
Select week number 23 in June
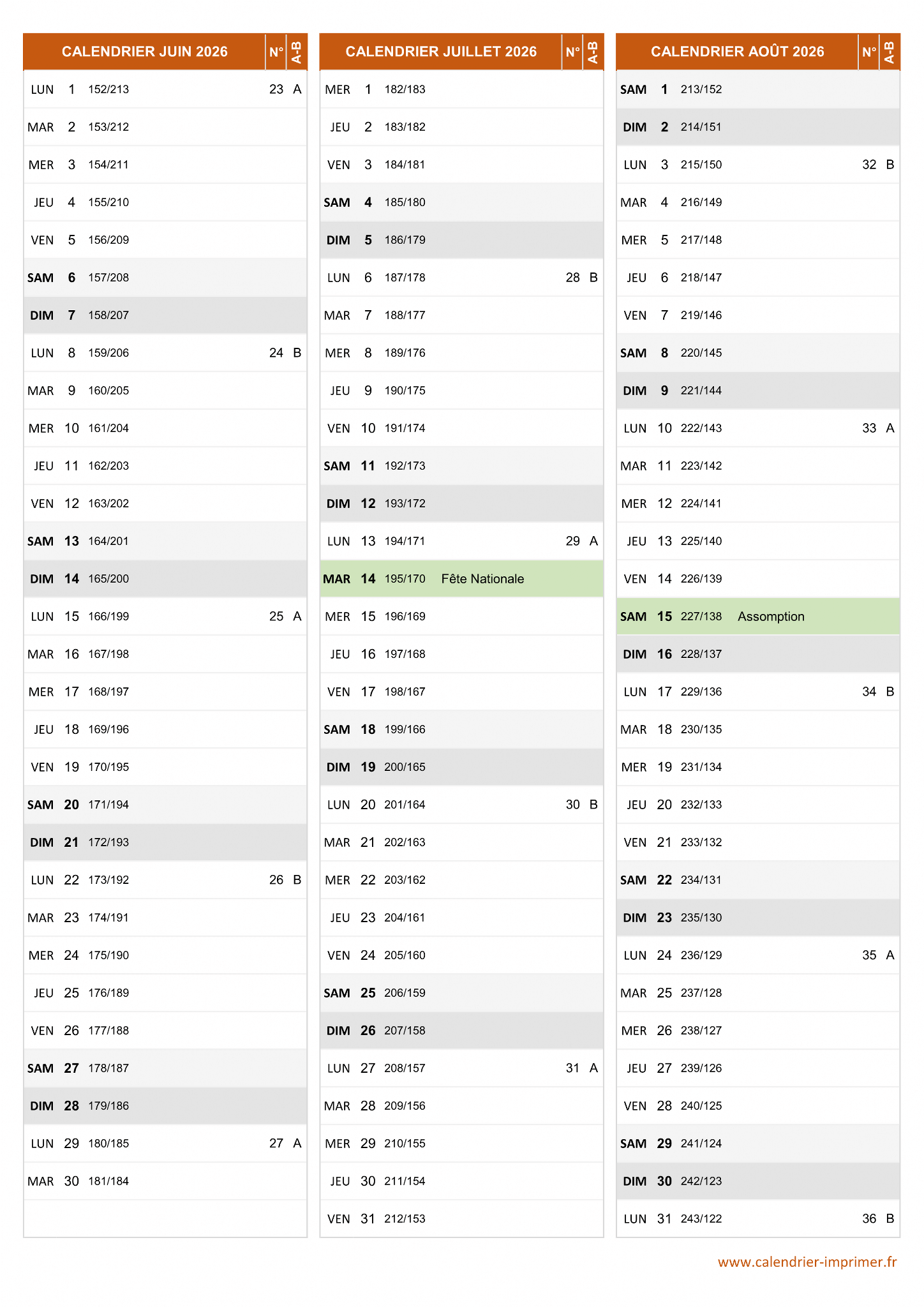[276, 89]
